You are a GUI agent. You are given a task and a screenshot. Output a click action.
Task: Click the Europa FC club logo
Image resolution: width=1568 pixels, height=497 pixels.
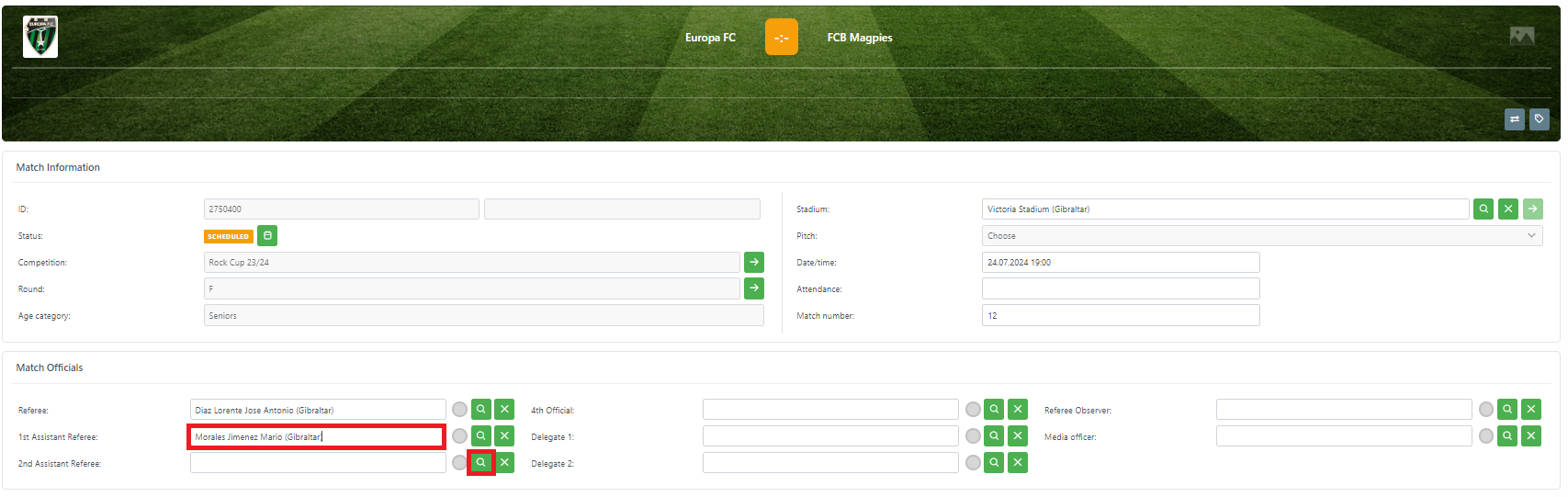pyautogui.click(x=40, y=38)
